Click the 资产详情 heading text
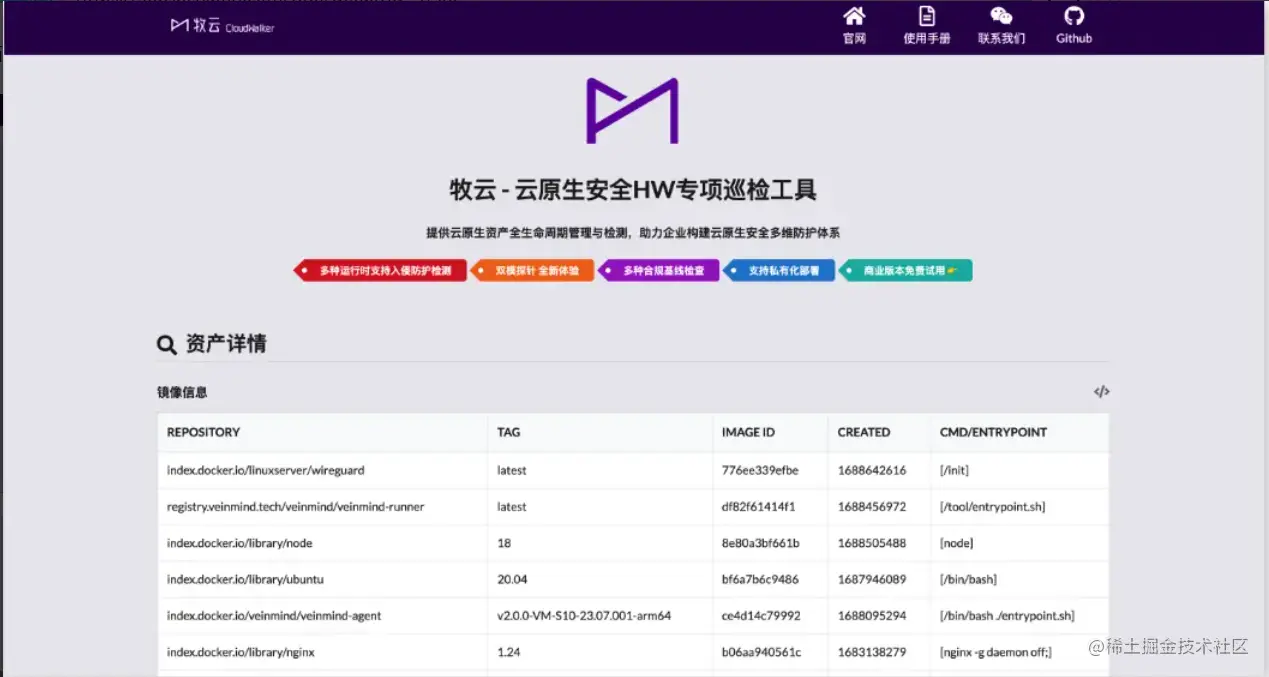Image resolution: width=1269 pixels, height=677 pixels. [226, 344]
